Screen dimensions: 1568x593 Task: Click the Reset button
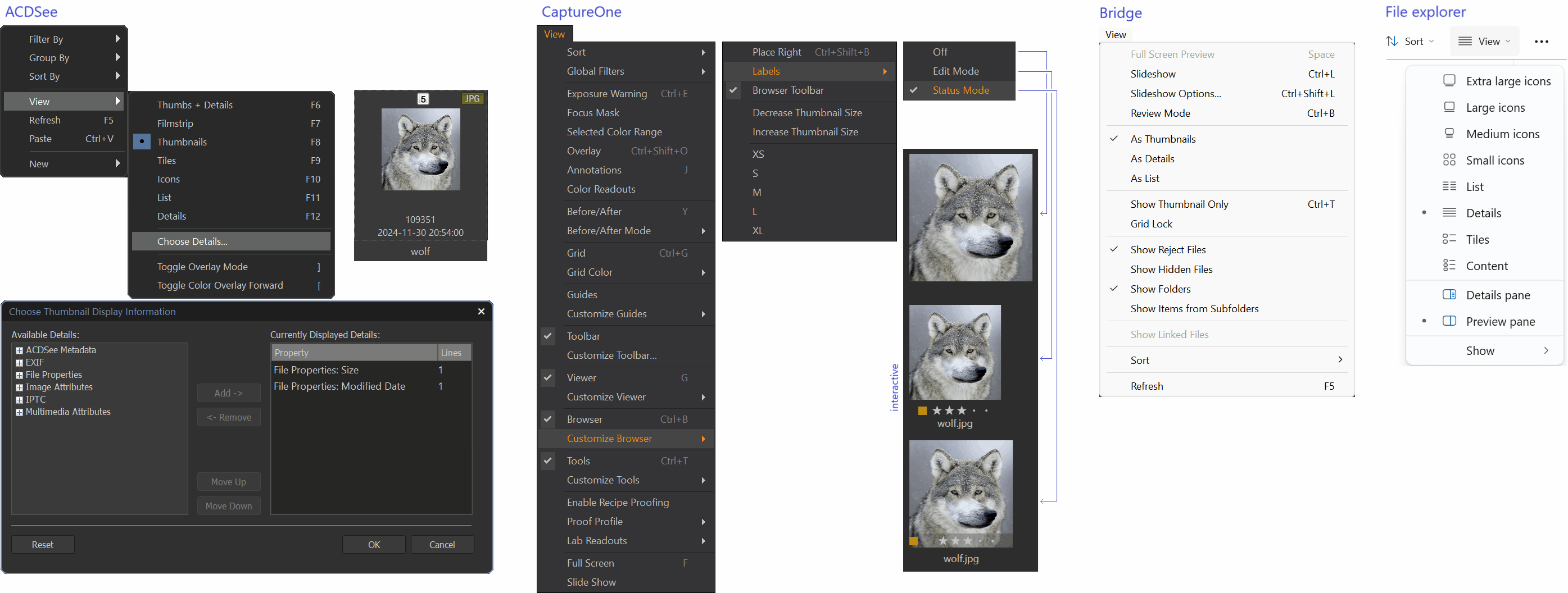43,544
